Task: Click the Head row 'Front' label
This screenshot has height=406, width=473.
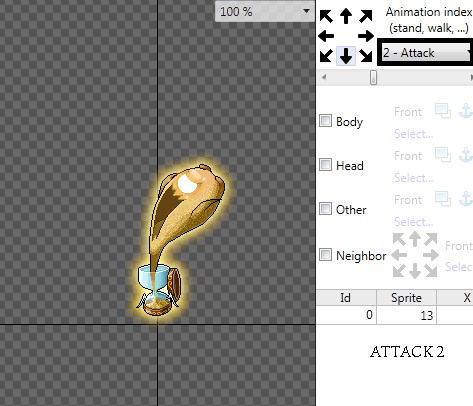Action: (408, 156)
